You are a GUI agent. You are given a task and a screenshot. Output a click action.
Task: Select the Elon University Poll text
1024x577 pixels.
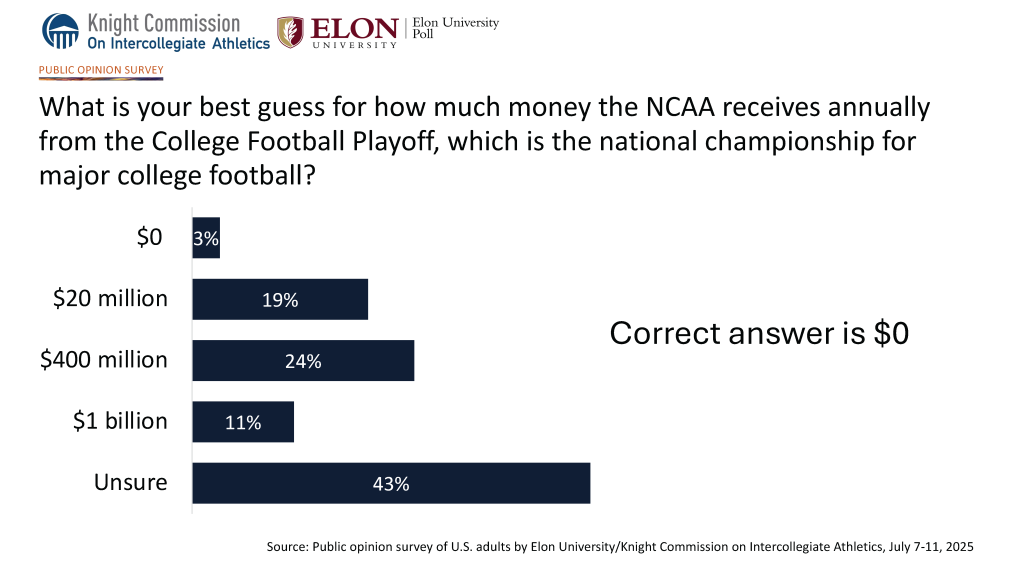click(455, 30)
